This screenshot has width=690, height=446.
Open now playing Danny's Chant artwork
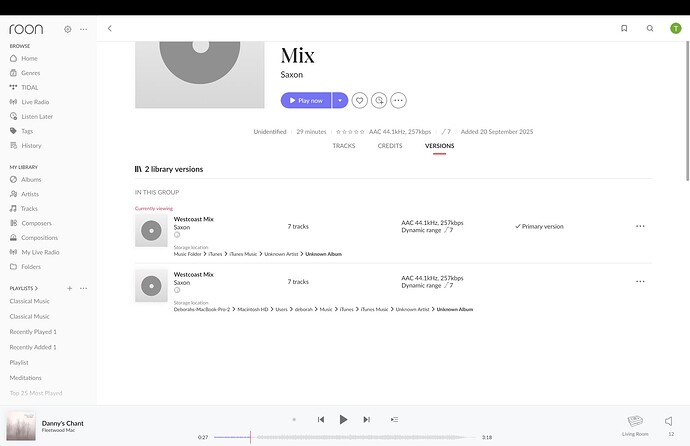21,426
